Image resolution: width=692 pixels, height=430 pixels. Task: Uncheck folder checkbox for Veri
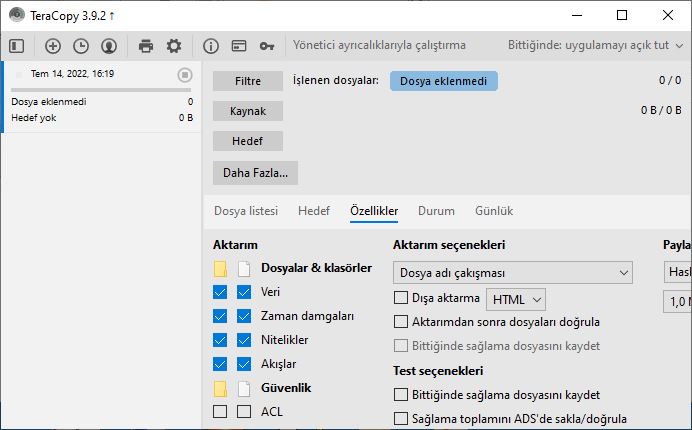(220, 292)
